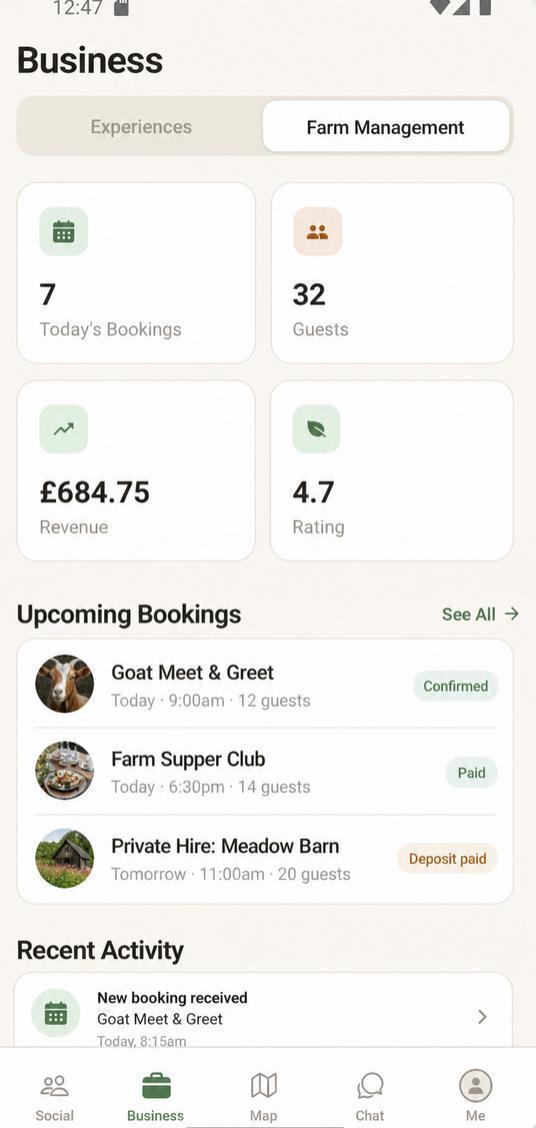The height and width of the screenshot is (1128, 536).
Task: Click See All upcoming bookings link
Action: (480, 614)
